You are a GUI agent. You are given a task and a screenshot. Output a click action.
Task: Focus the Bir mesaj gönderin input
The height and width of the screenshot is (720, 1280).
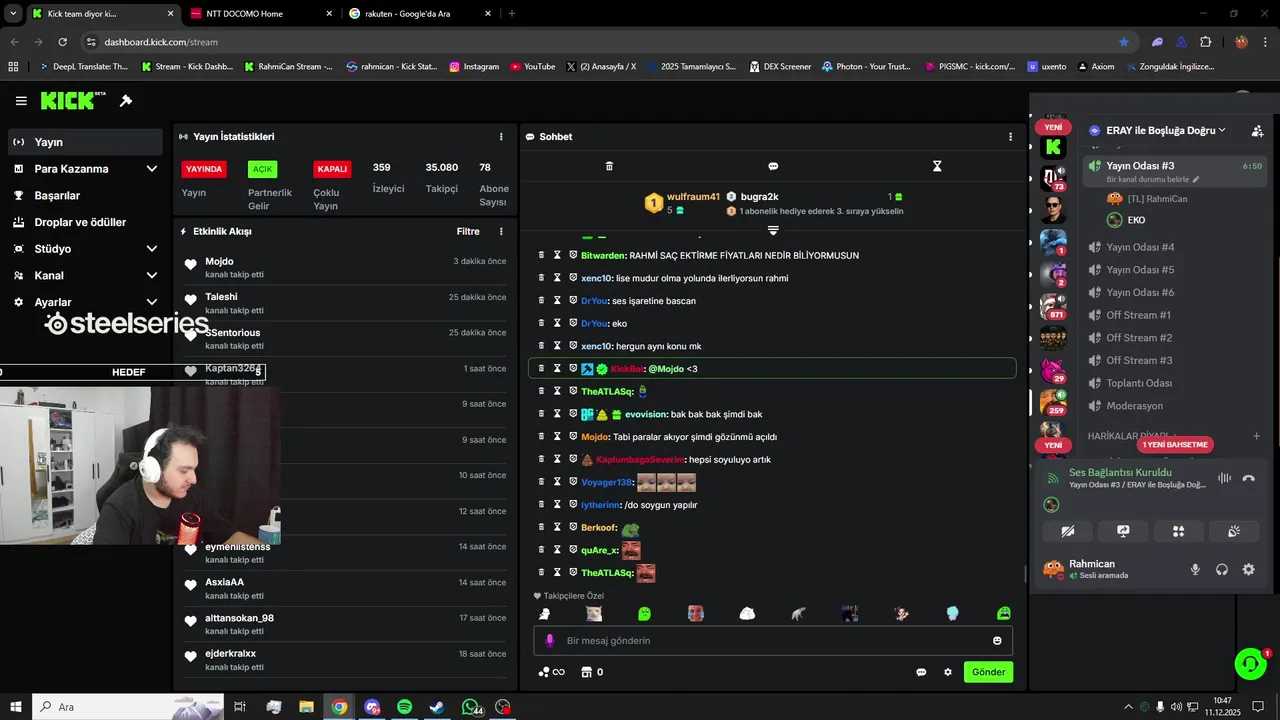[x=773, y=641]
